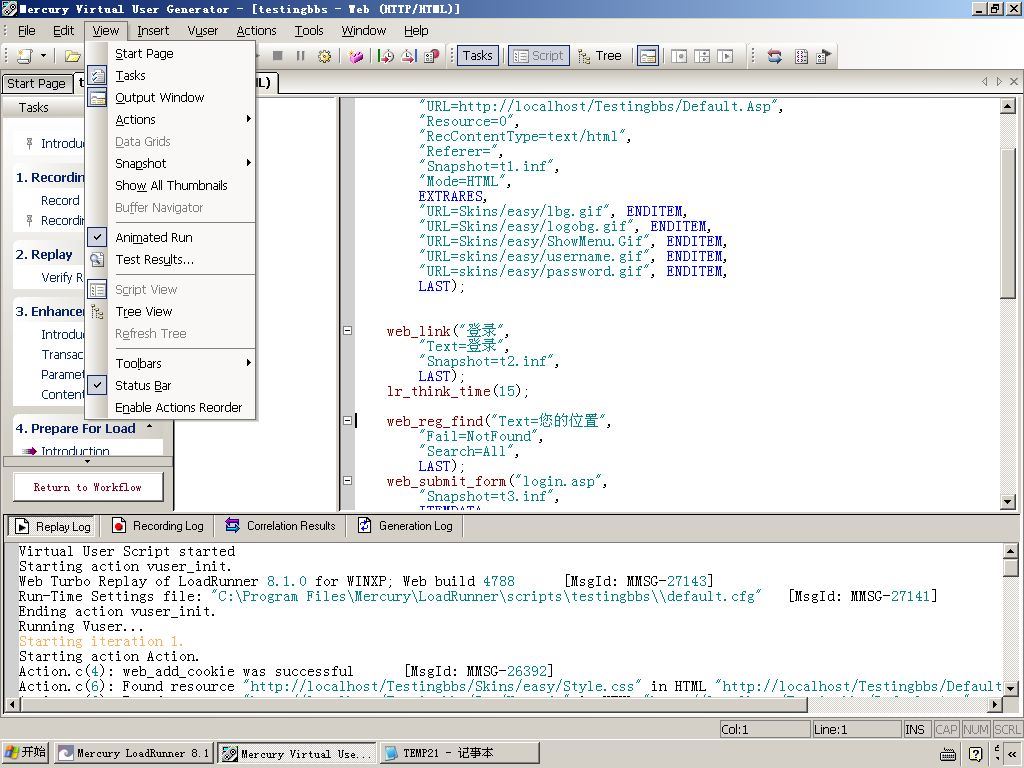
Task: Click the New script toolbar icon
Action: tap(24, 56)
